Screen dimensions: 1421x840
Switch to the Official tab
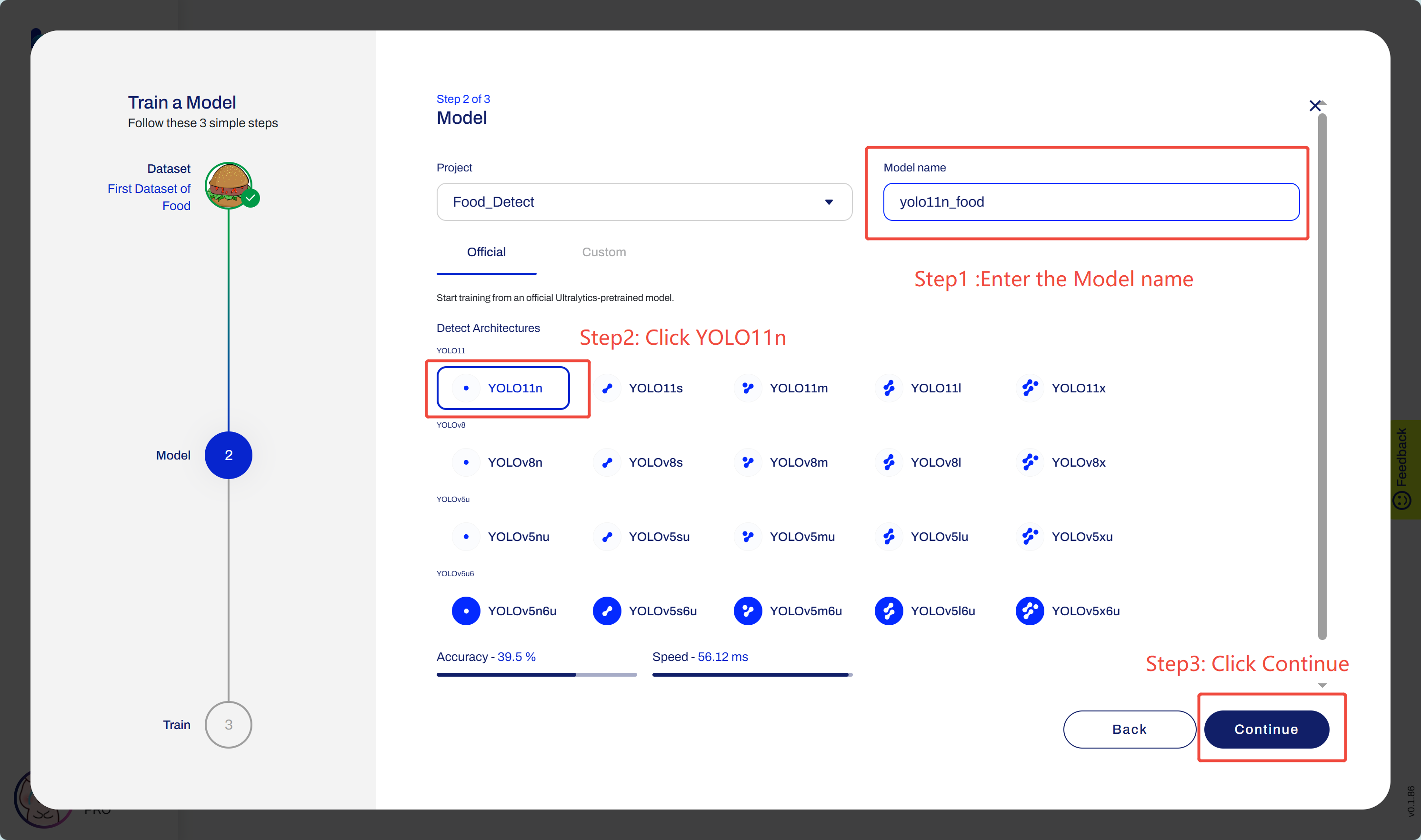[486, 252]
